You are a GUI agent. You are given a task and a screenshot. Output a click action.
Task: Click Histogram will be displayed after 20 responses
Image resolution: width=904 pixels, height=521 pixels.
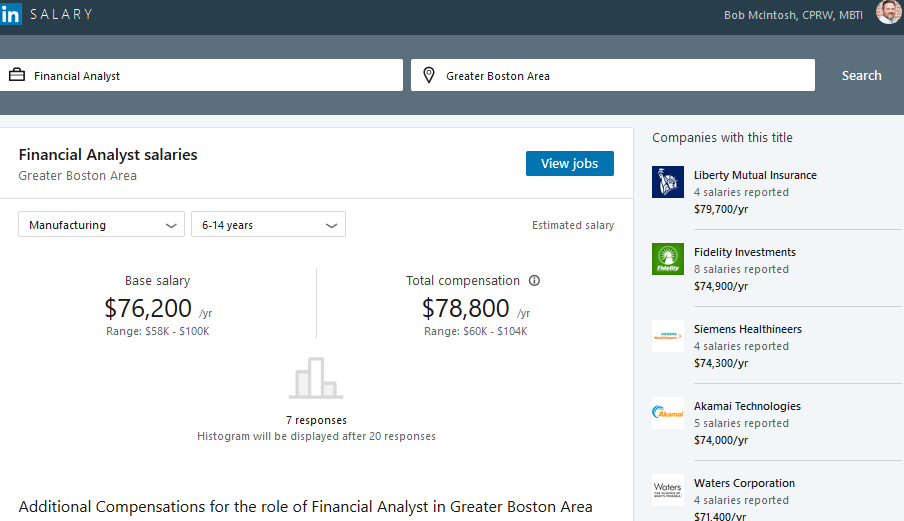coord(317,436)
